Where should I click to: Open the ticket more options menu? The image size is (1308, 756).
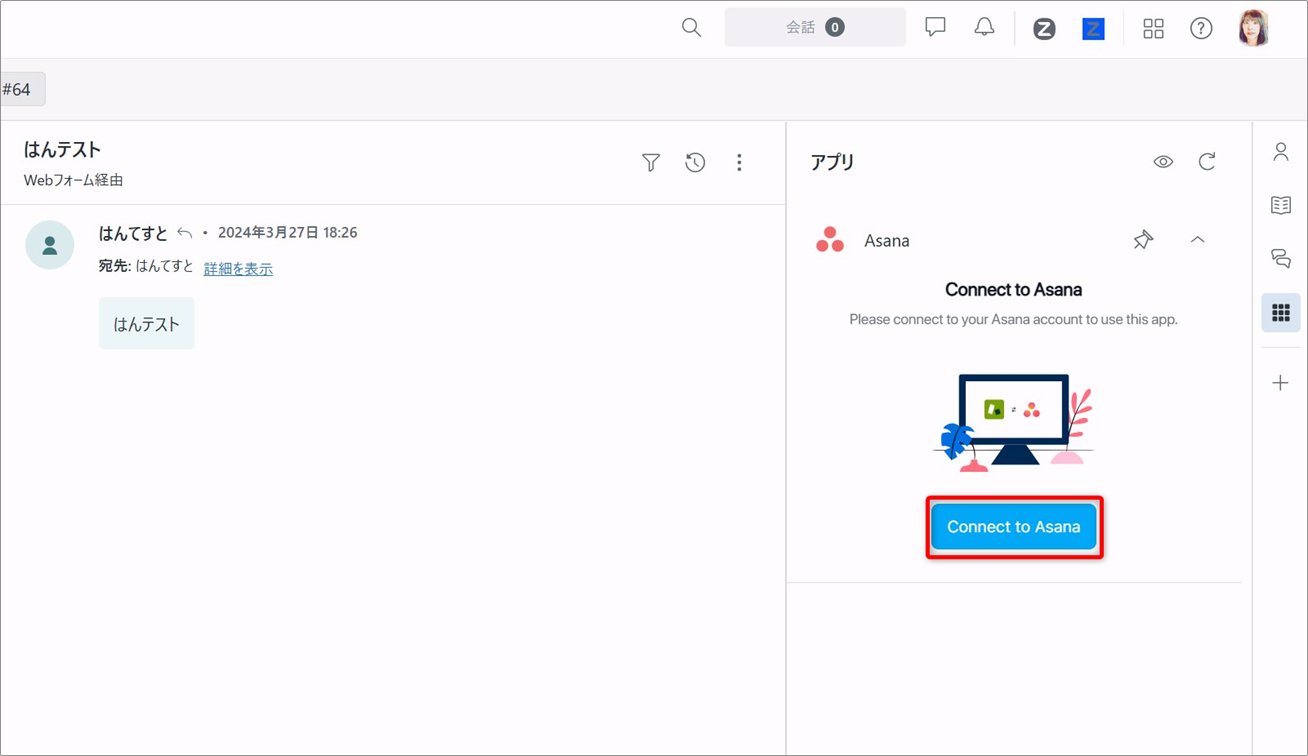click(739, 162)
